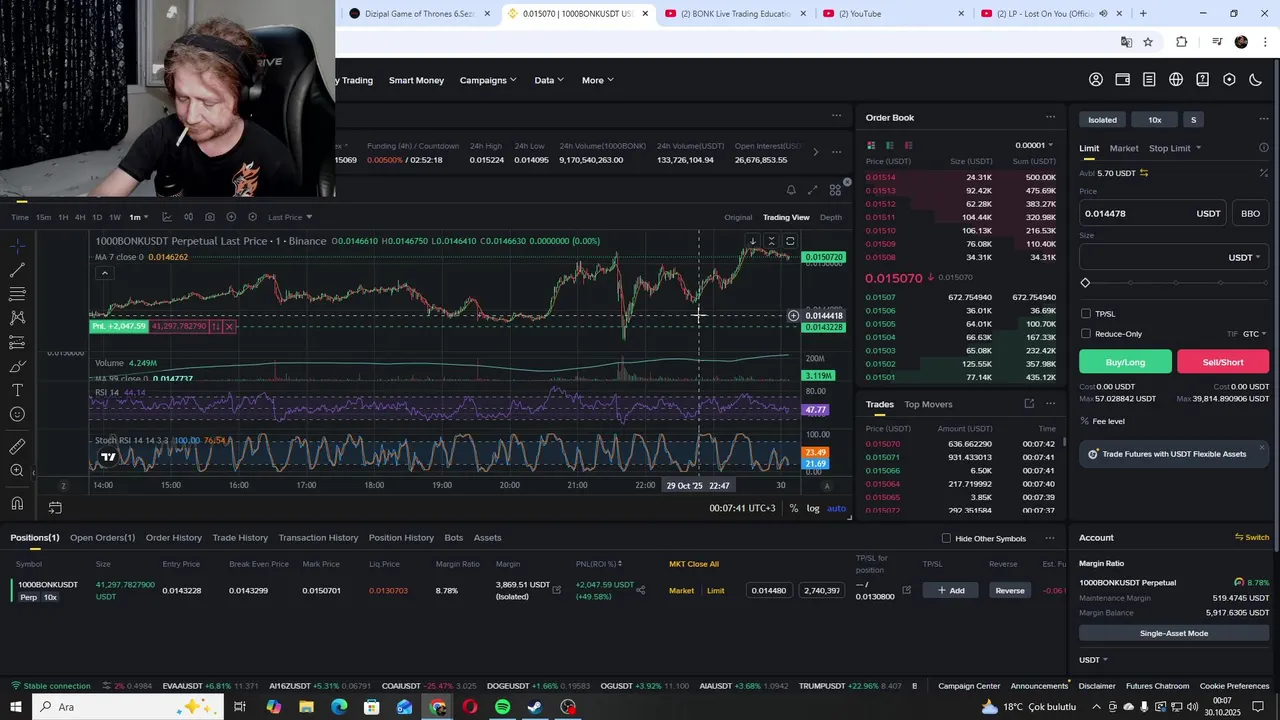Screen dimensions: 1280x720
Task: Click the Buy/Long button
Action: point(1125,362)
